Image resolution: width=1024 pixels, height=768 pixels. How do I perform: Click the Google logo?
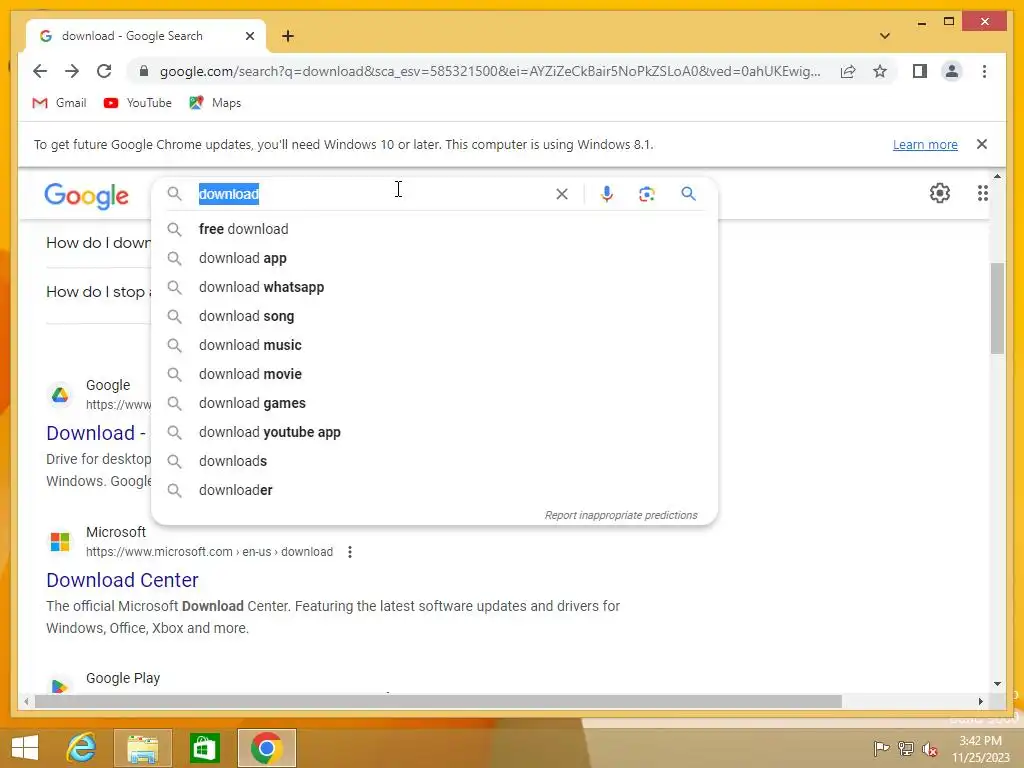tap(86, 195)
